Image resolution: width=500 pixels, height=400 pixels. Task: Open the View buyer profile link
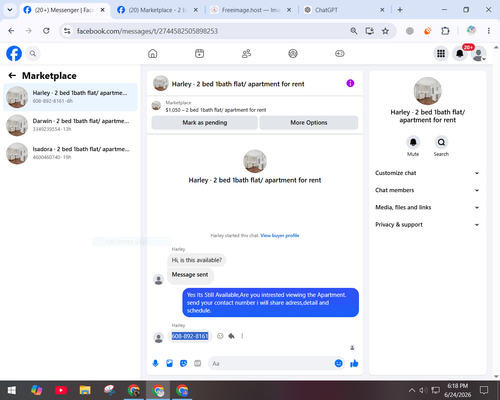pyautogui.click(x=280, y=235)
